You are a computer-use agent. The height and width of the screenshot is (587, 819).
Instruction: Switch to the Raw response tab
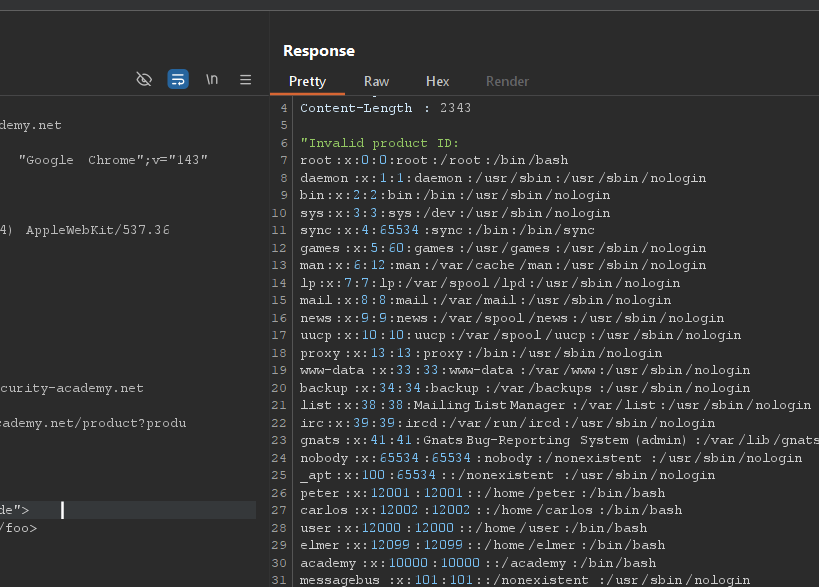(376, 81)
